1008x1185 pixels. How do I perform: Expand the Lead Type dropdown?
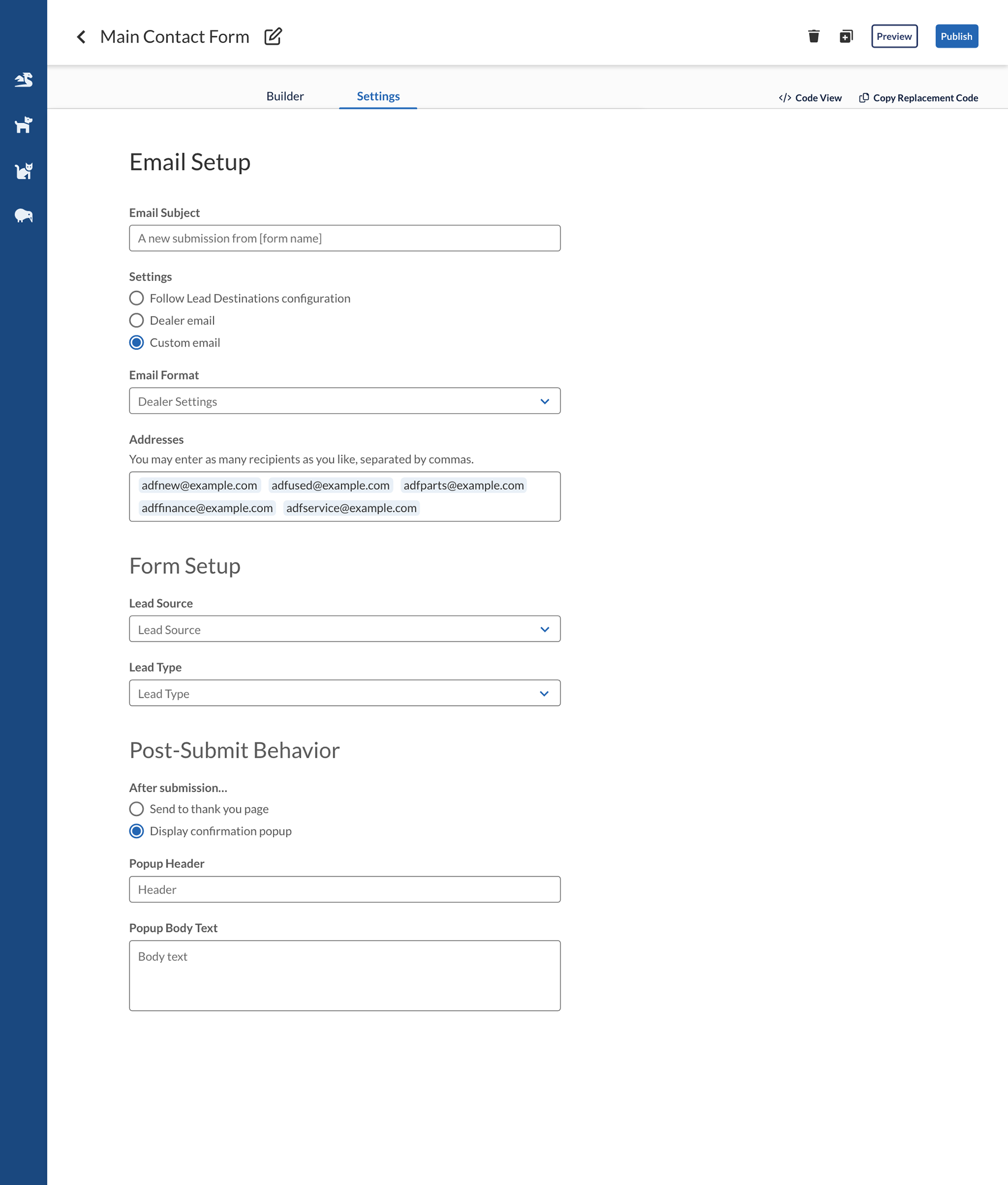tap(344, 693)
